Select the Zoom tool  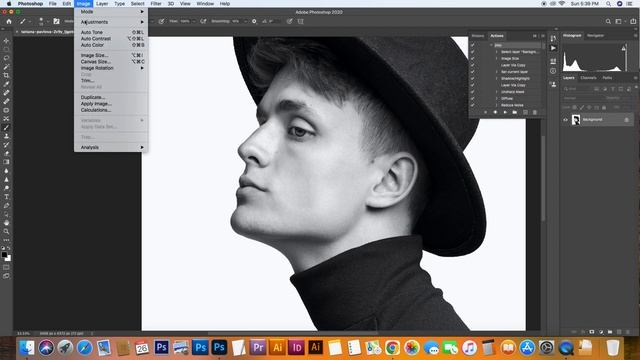[6, 231]
